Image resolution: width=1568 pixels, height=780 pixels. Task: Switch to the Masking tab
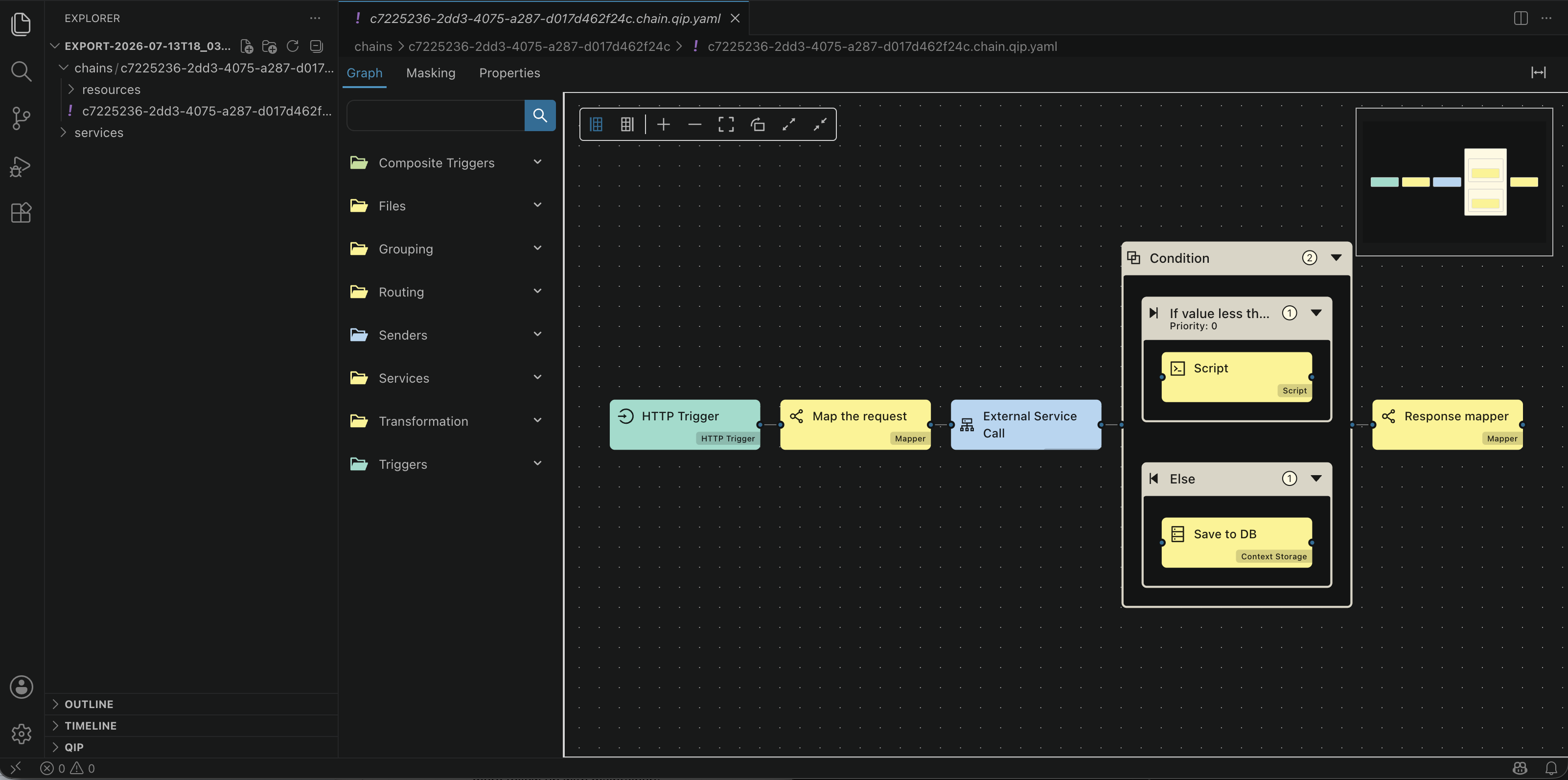[430, 72]
